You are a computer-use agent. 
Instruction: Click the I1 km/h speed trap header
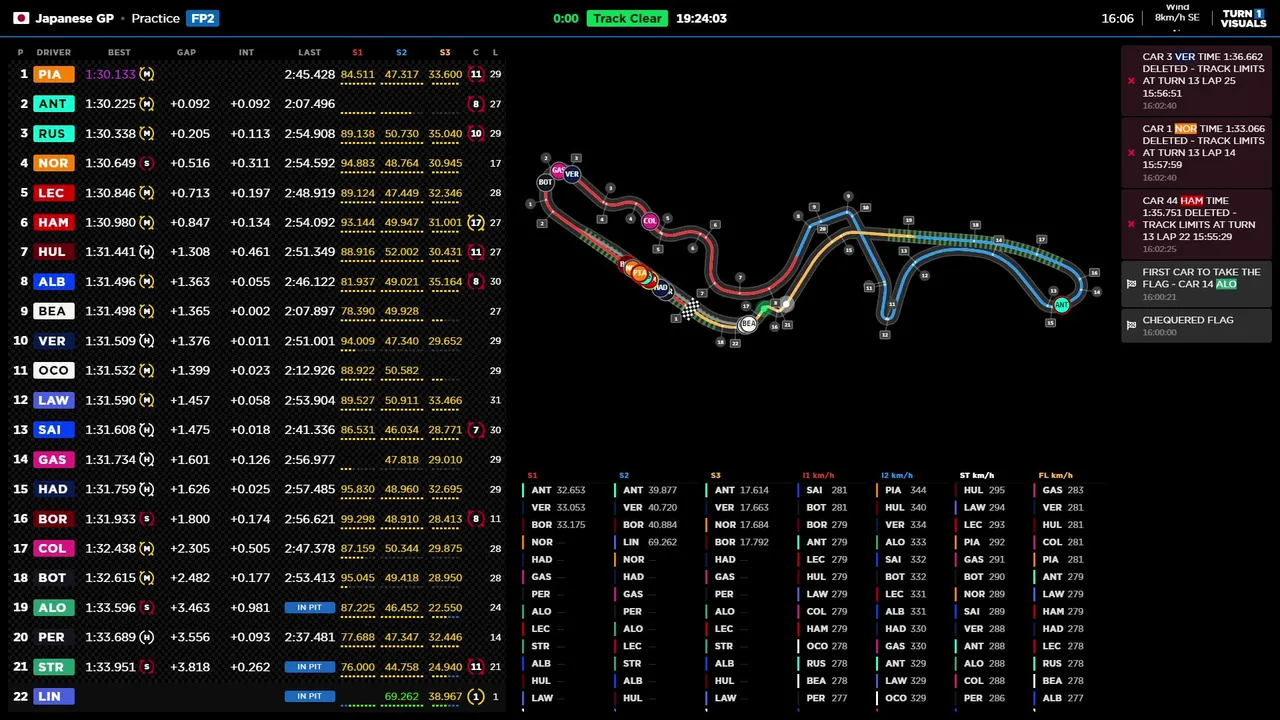(x=818, y=476)
